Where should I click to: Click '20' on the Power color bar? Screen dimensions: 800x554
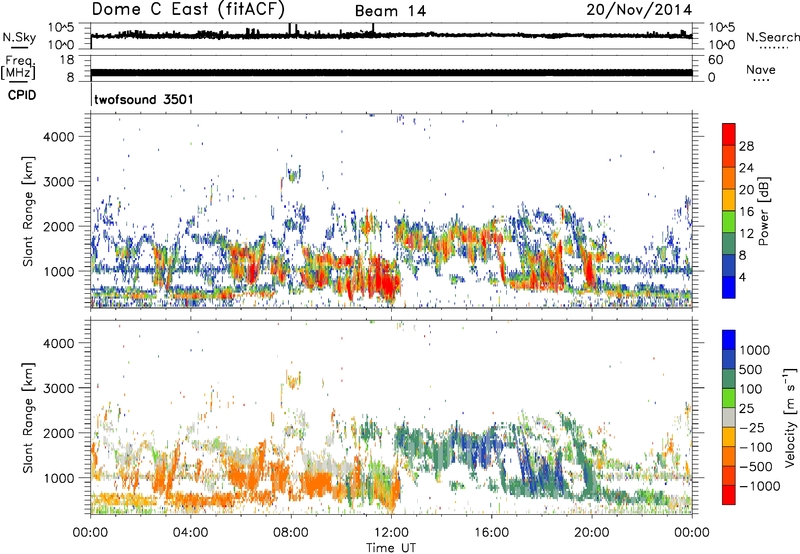pos(746,190)
